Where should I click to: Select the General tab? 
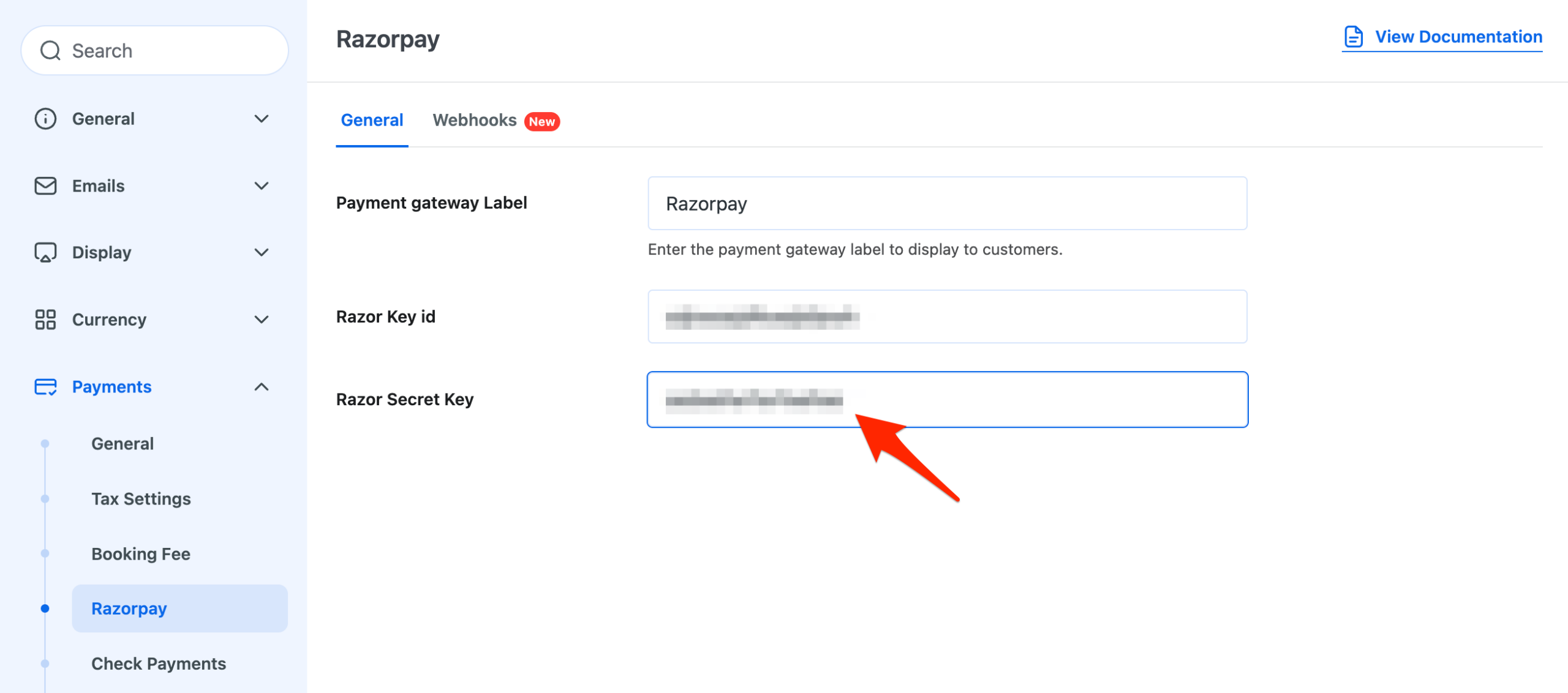click(372, 120)
